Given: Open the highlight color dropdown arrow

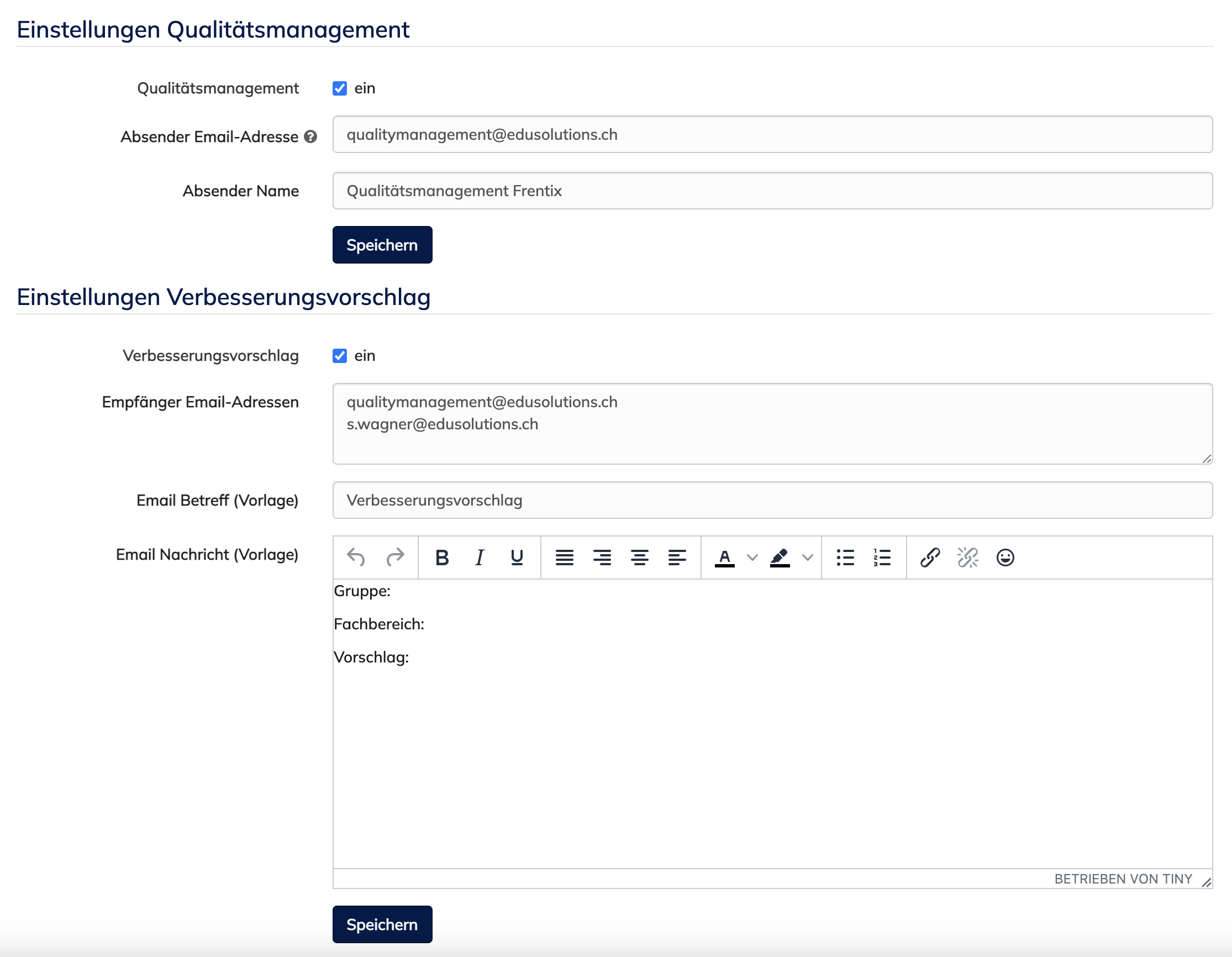Looking at the screenshot, I should click(807, 558).
